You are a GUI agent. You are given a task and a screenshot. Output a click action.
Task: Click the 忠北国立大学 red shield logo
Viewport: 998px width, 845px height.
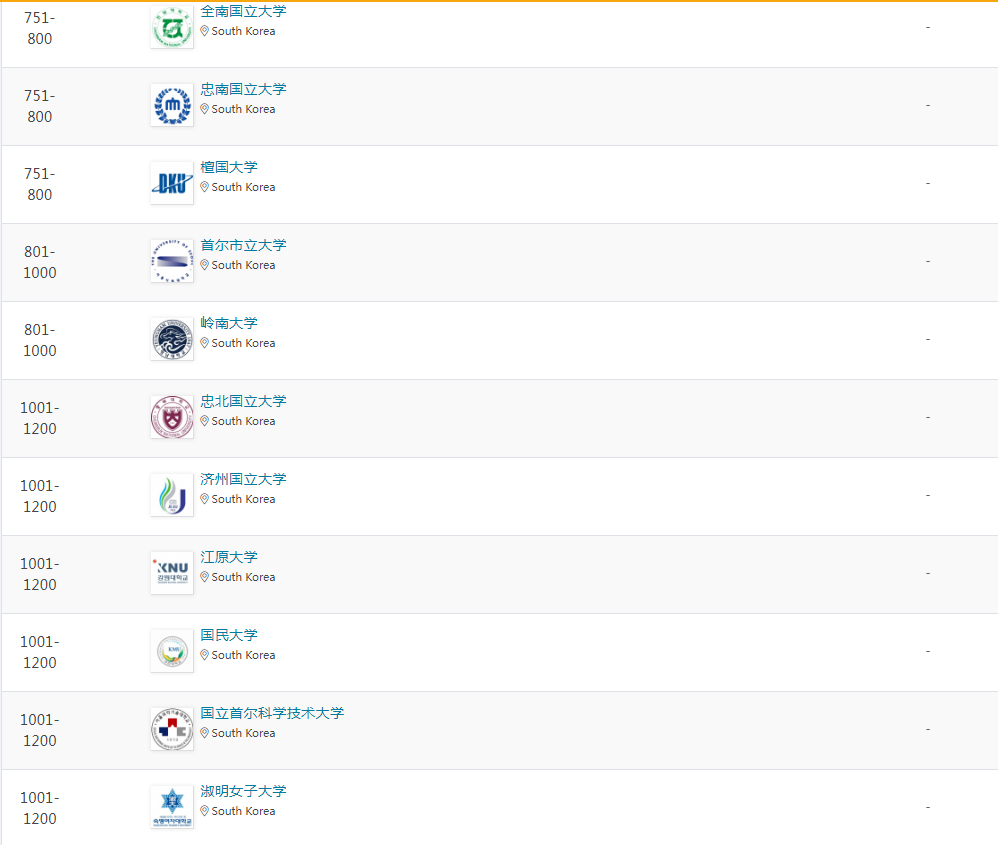point(172,416)
